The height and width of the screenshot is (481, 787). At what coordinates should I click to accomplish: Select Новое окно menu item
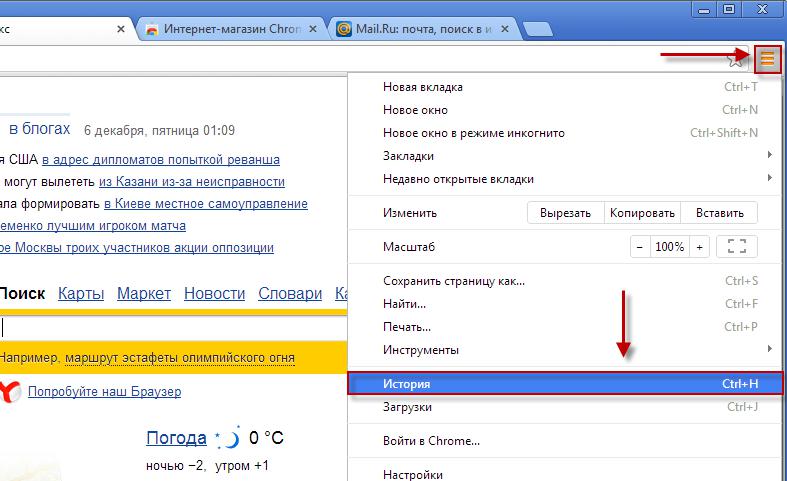[x=565, y=110]
